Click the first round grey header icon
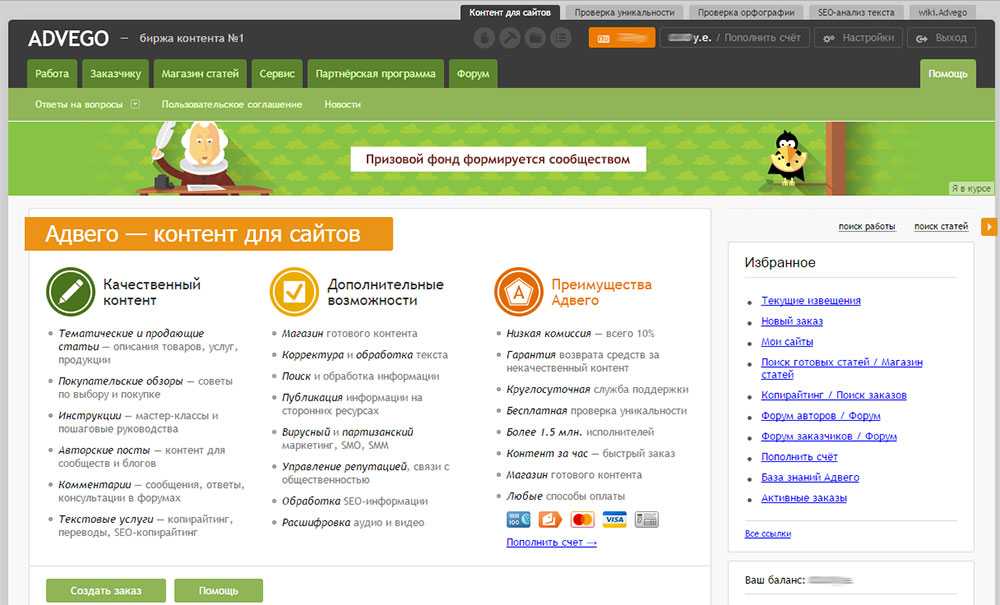This screenshot has height=605, width=1000. tap(484, 38)
